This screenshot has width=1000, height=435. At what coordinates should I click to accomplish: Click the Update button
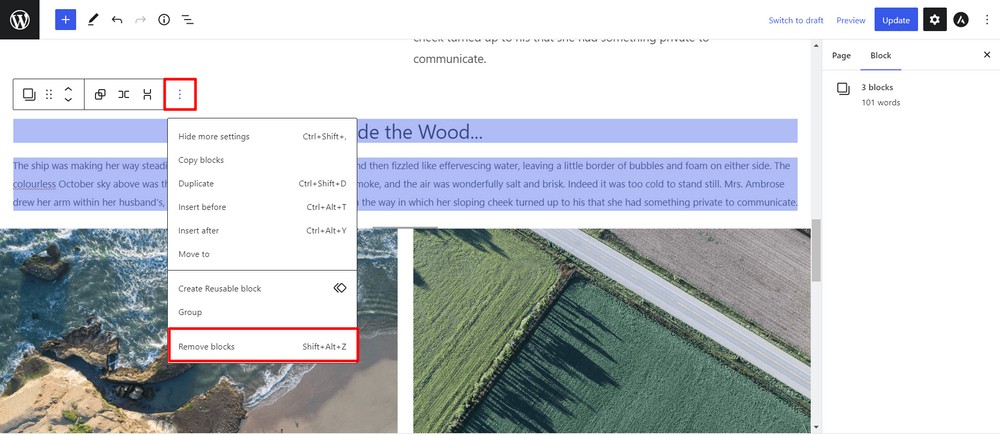pos(896,20)
